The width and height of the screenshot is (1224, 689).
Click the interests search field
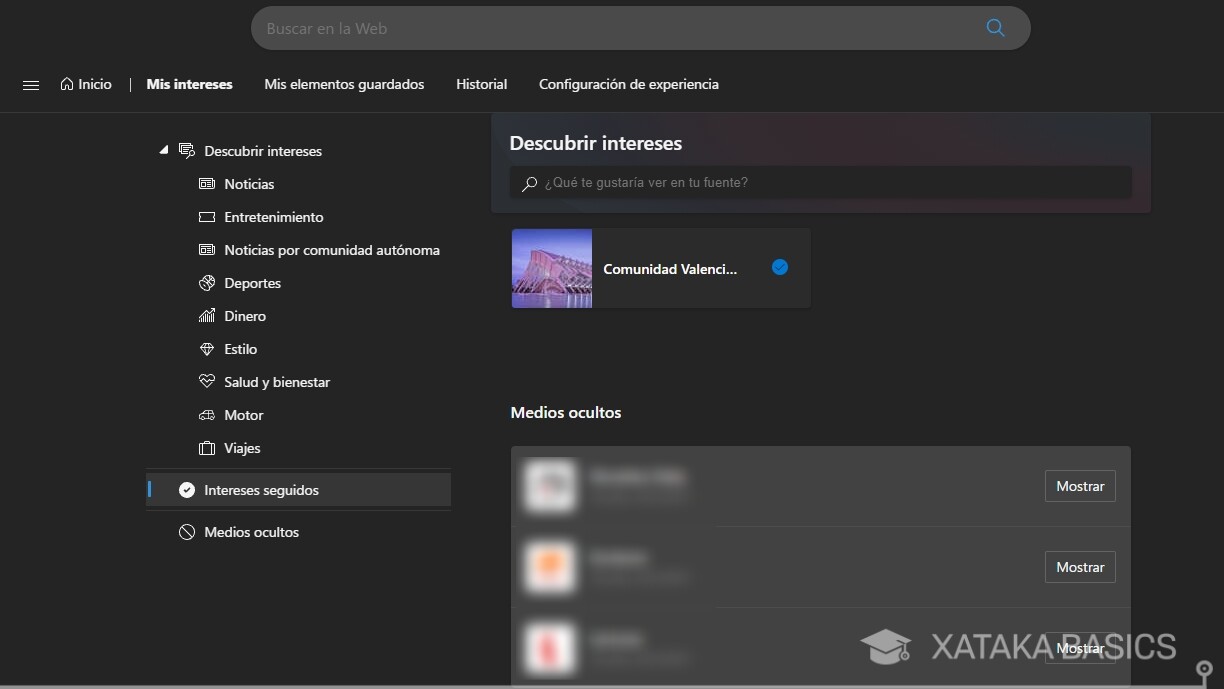pyautogui.click(x=820, y=182)
